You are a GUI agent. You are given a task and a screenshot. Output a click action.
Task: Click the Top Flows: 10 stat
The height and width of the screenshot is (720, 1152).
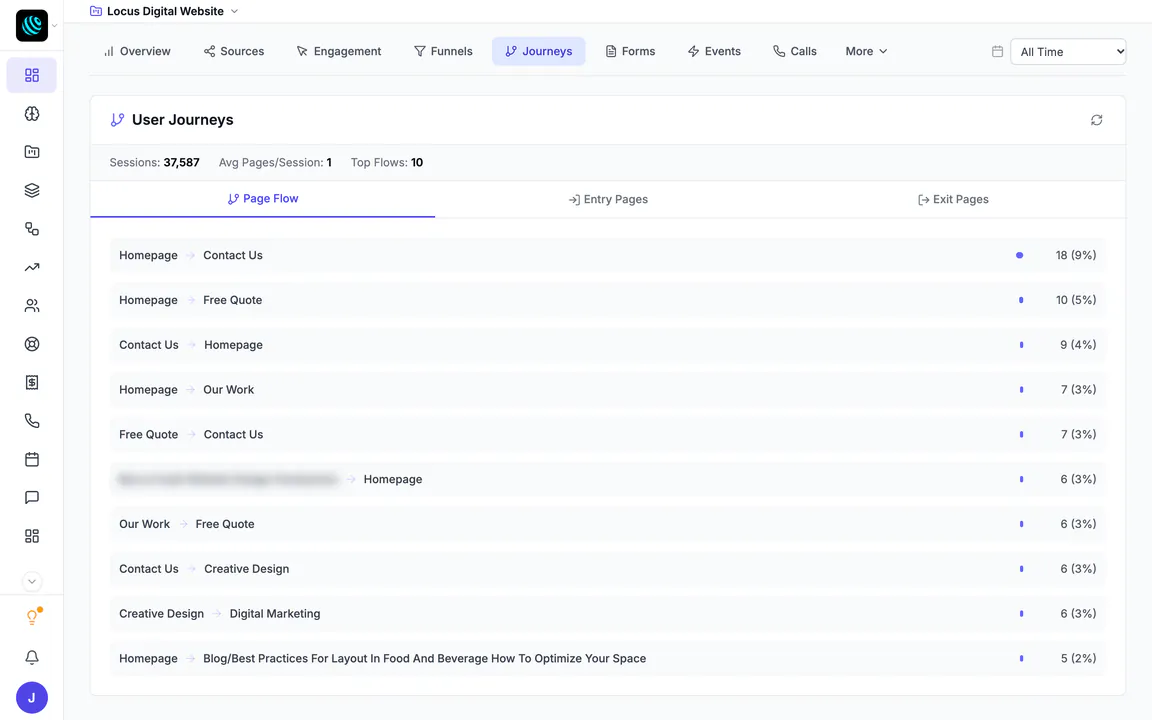[x=386, y=162]
